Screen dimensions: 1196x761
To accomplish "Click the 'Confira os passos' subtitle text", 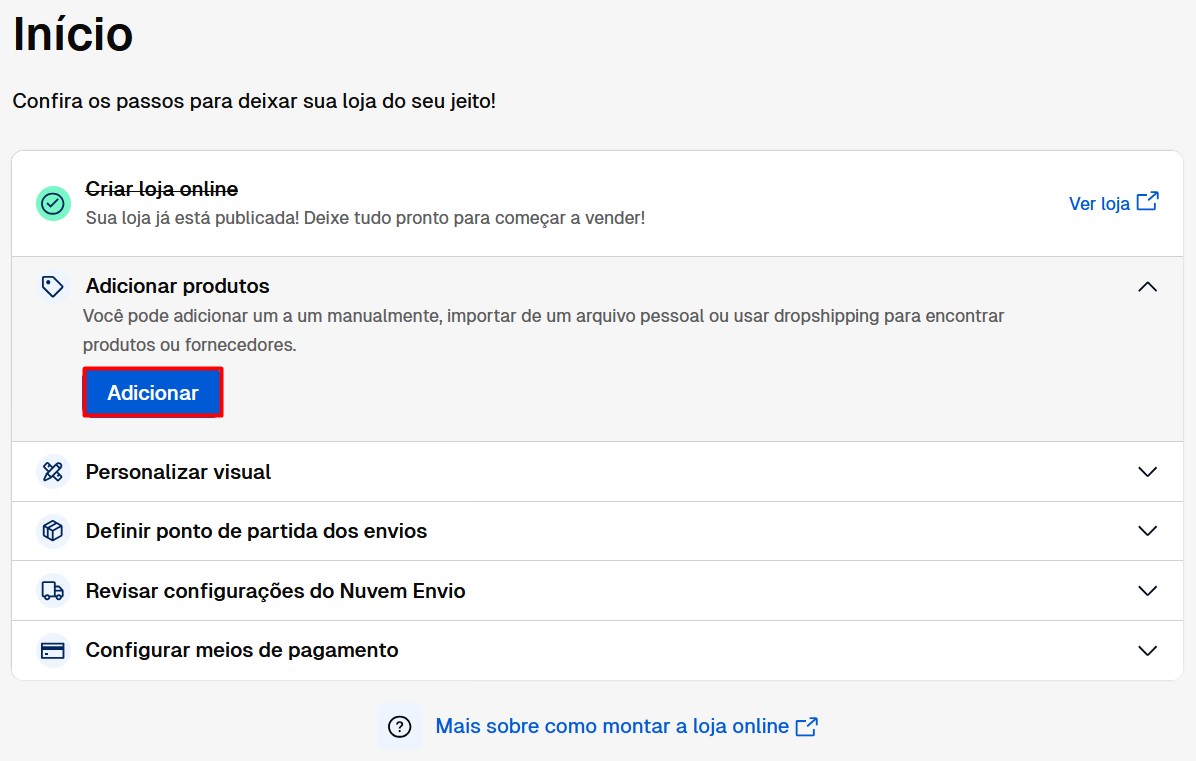I will pyautogui.click(x=254, y=101).
